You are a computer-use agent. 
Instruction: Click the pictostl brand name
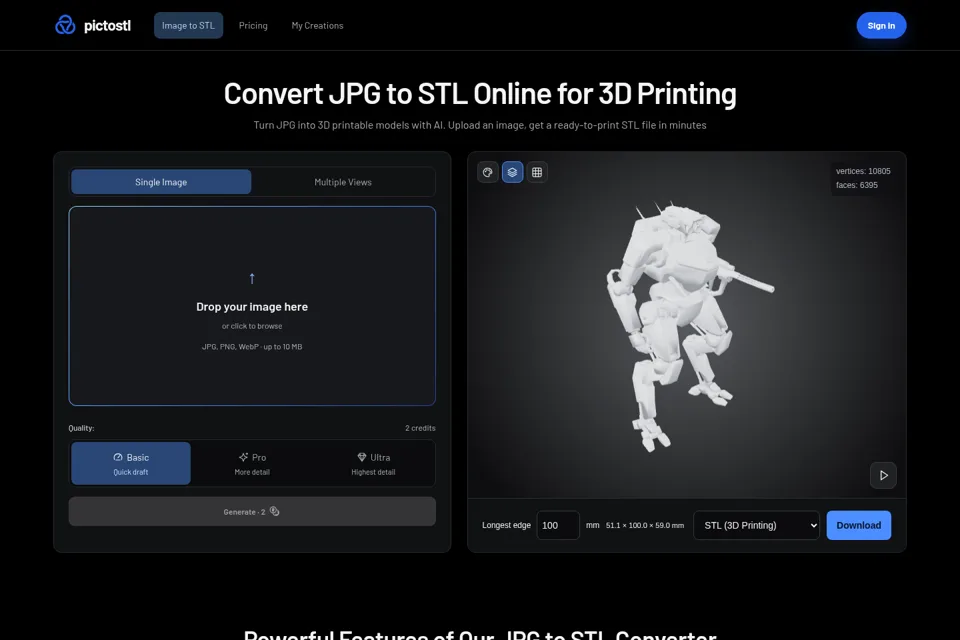click(x=107, y=26)
